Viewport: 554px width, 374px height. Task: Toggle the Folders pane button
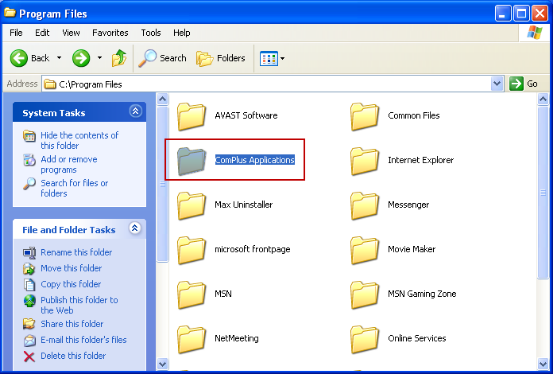click(x=221, y=58)
